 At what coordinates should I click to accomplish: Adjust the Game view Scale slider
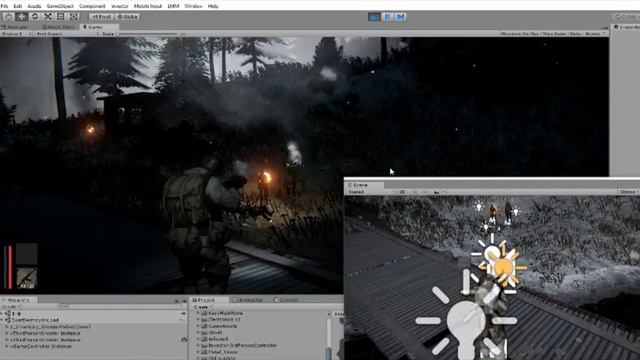click(148, 34)
